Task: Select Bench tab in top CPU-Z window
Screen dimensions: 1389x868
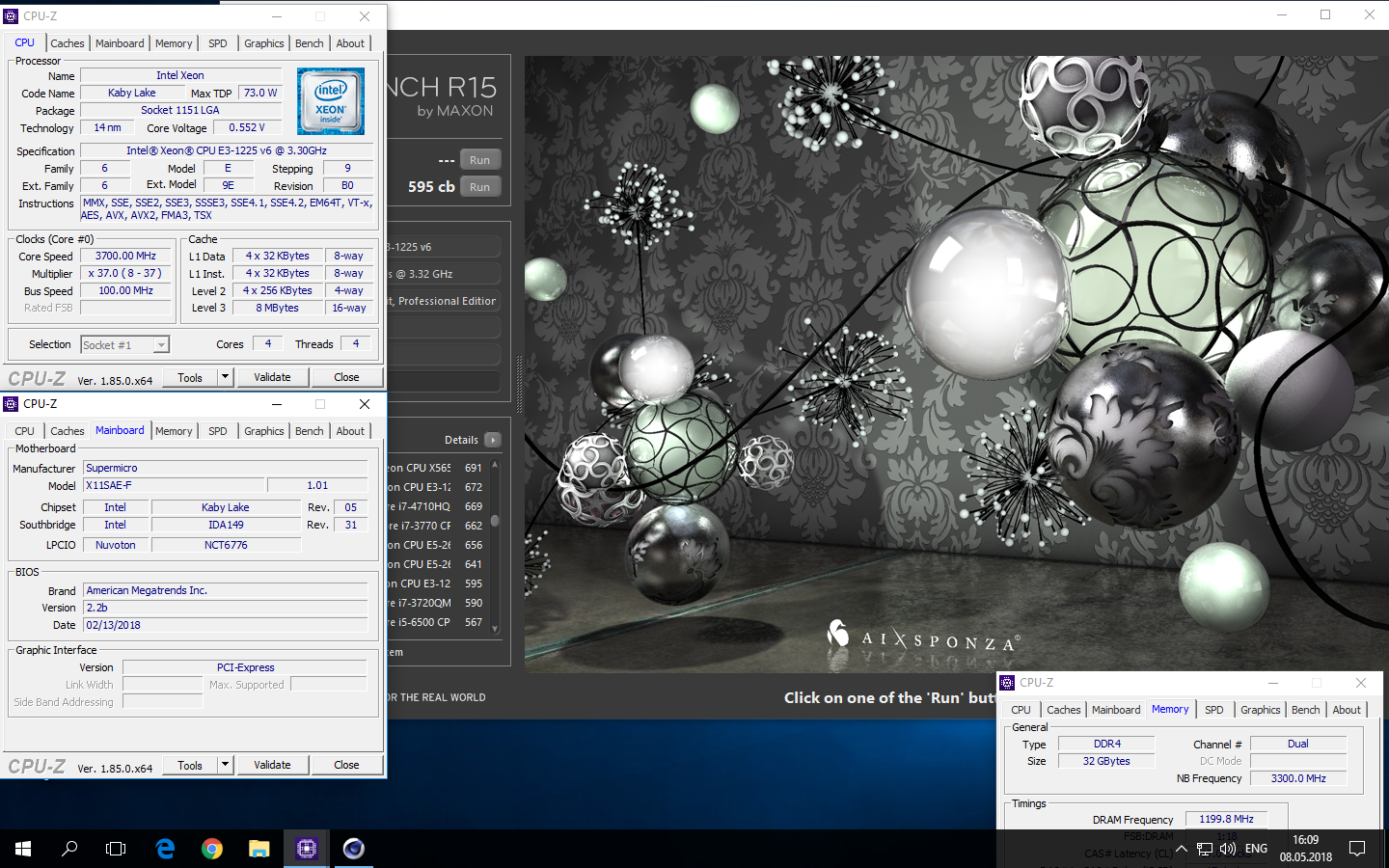Action: pyautogui.click(x=310, y=43)
